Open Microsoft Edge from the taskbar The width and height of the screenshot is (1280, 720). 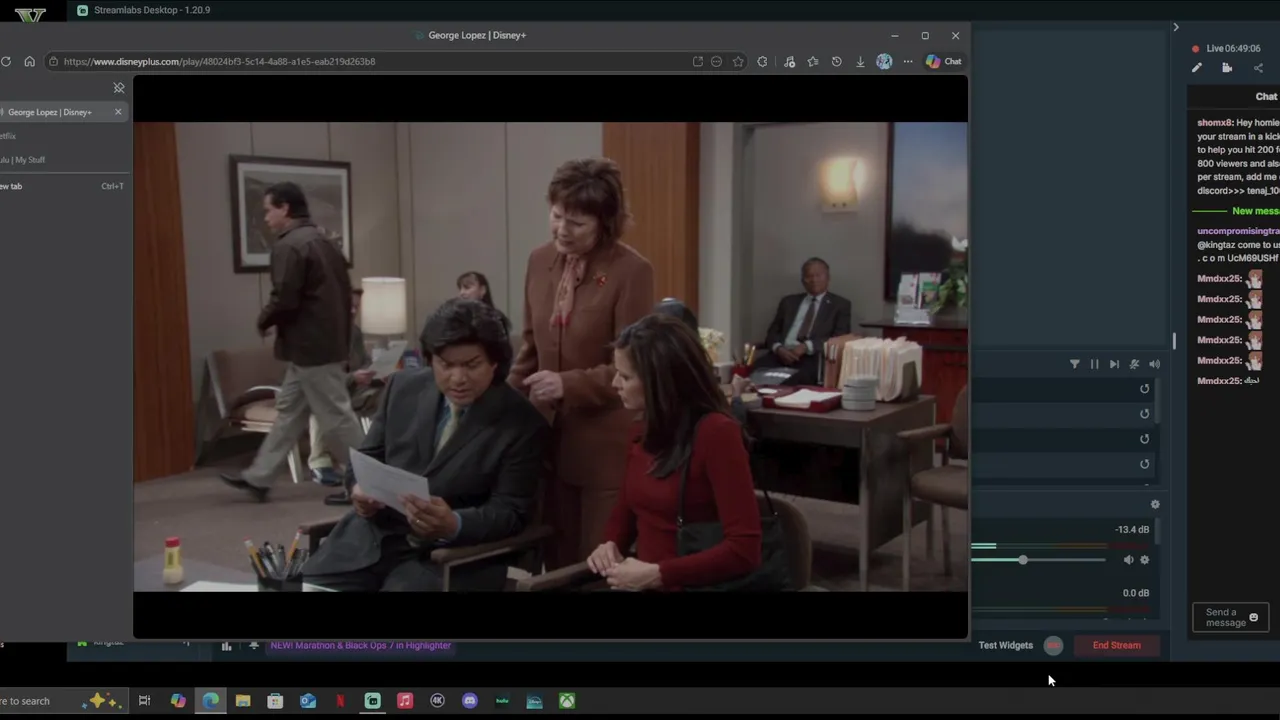[211, 701]
